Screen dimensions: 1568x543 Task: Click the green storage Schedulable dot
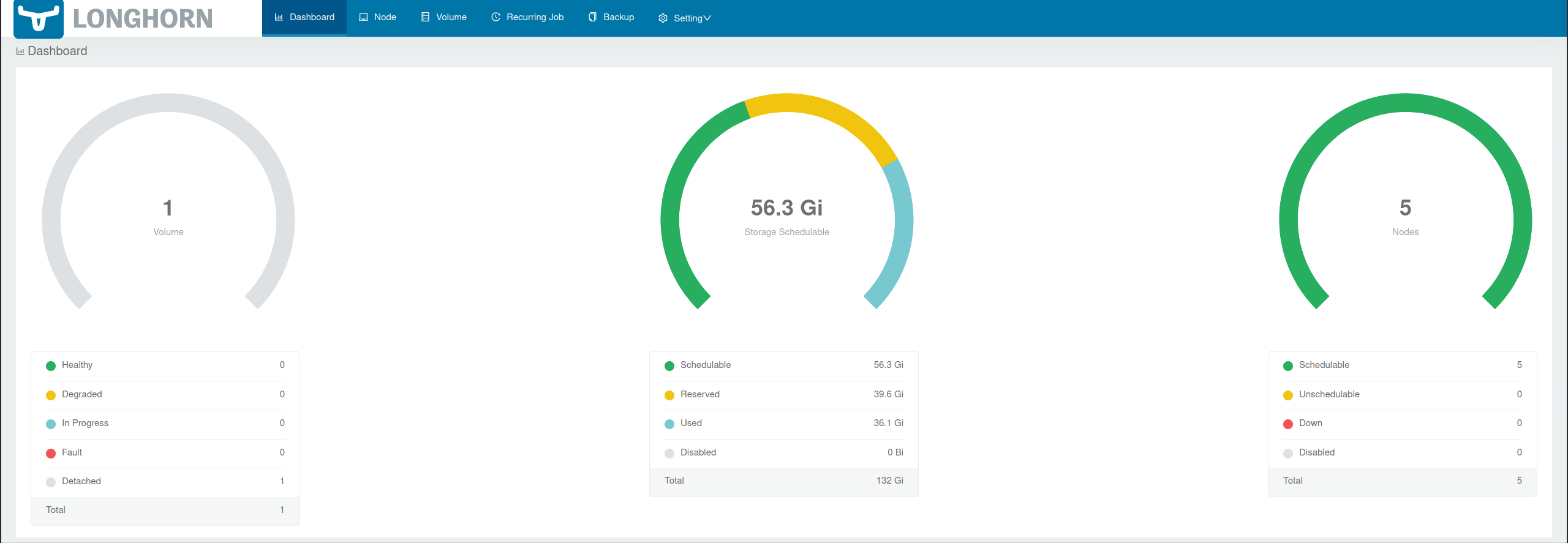tap(669, 366)
